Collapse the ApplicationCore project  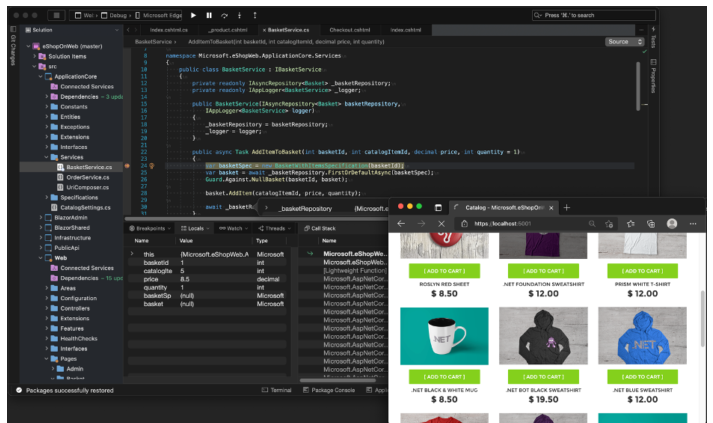point(40,76)
